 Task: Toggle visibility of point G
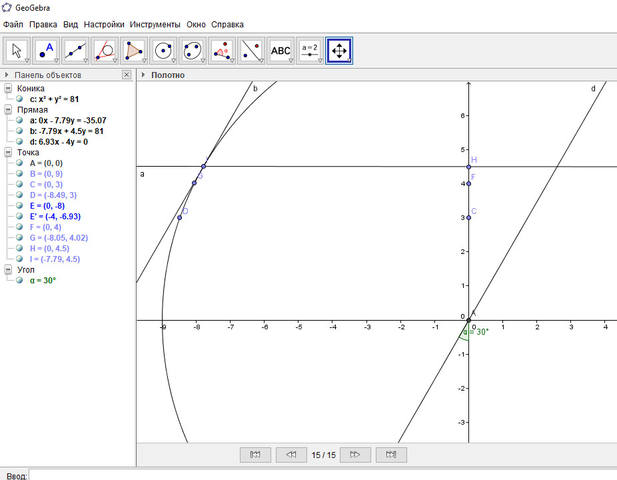tap(19, 237)
